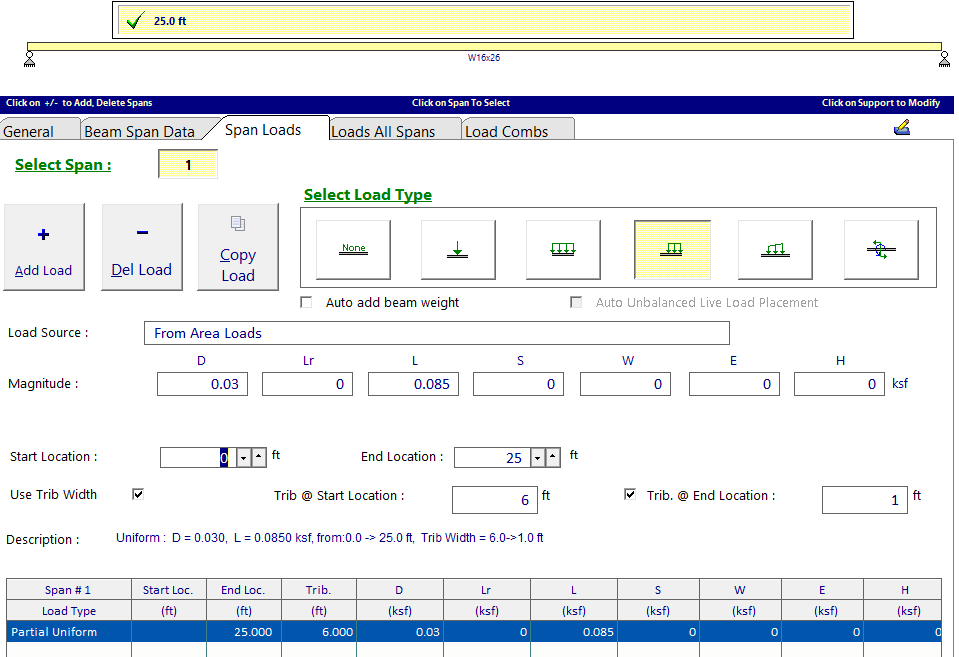Uncheck the Trib. @ End Location checkbox
Image resolution: width=959 pixels, height=657 pixels.
tap(630, 494)
